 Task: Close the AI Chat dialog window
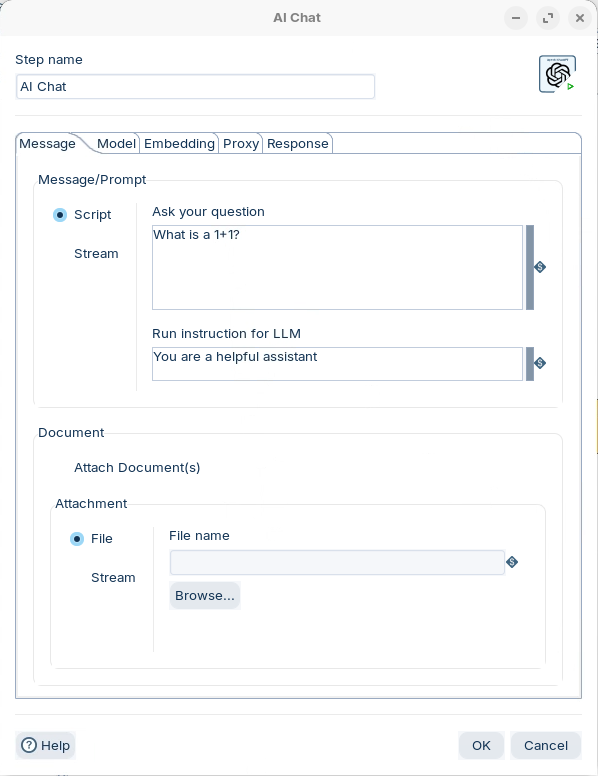pos(580,18)
